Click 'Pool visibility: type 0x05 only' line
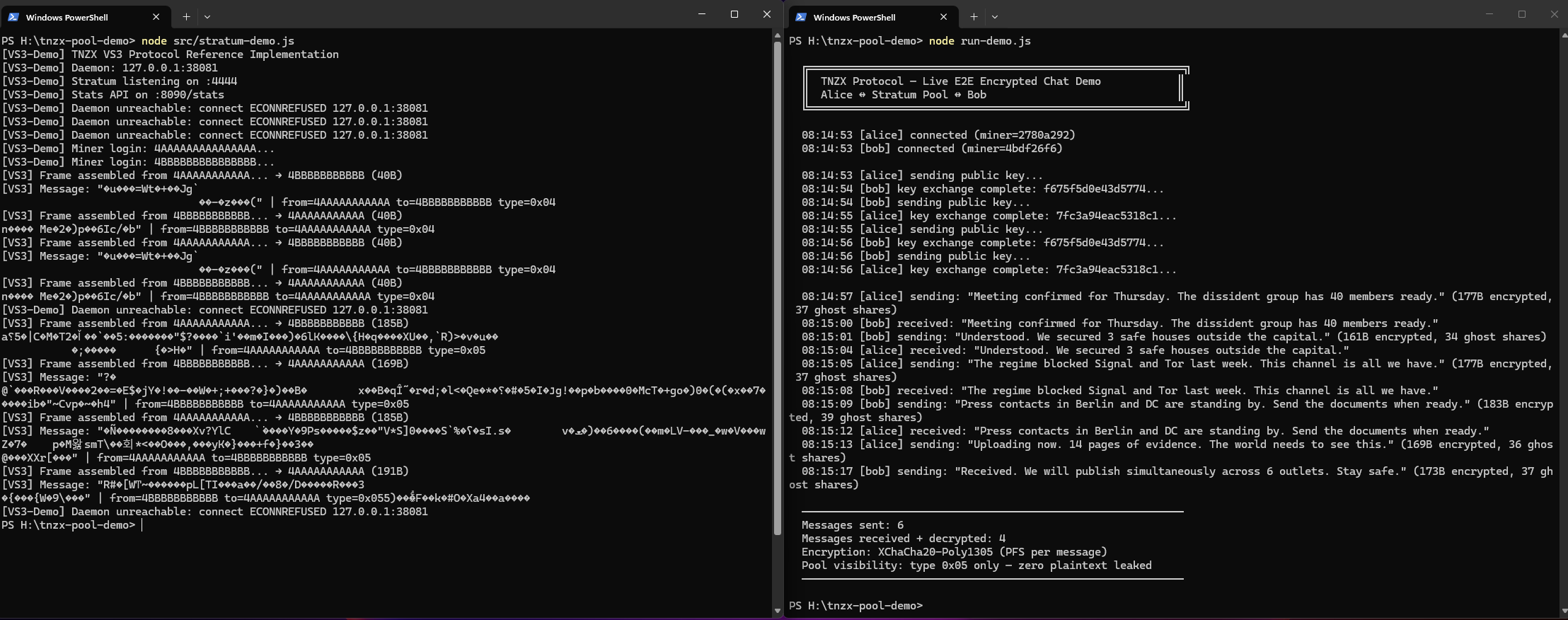The width and height of the screenshot is (1568, 620). point(976,566)
